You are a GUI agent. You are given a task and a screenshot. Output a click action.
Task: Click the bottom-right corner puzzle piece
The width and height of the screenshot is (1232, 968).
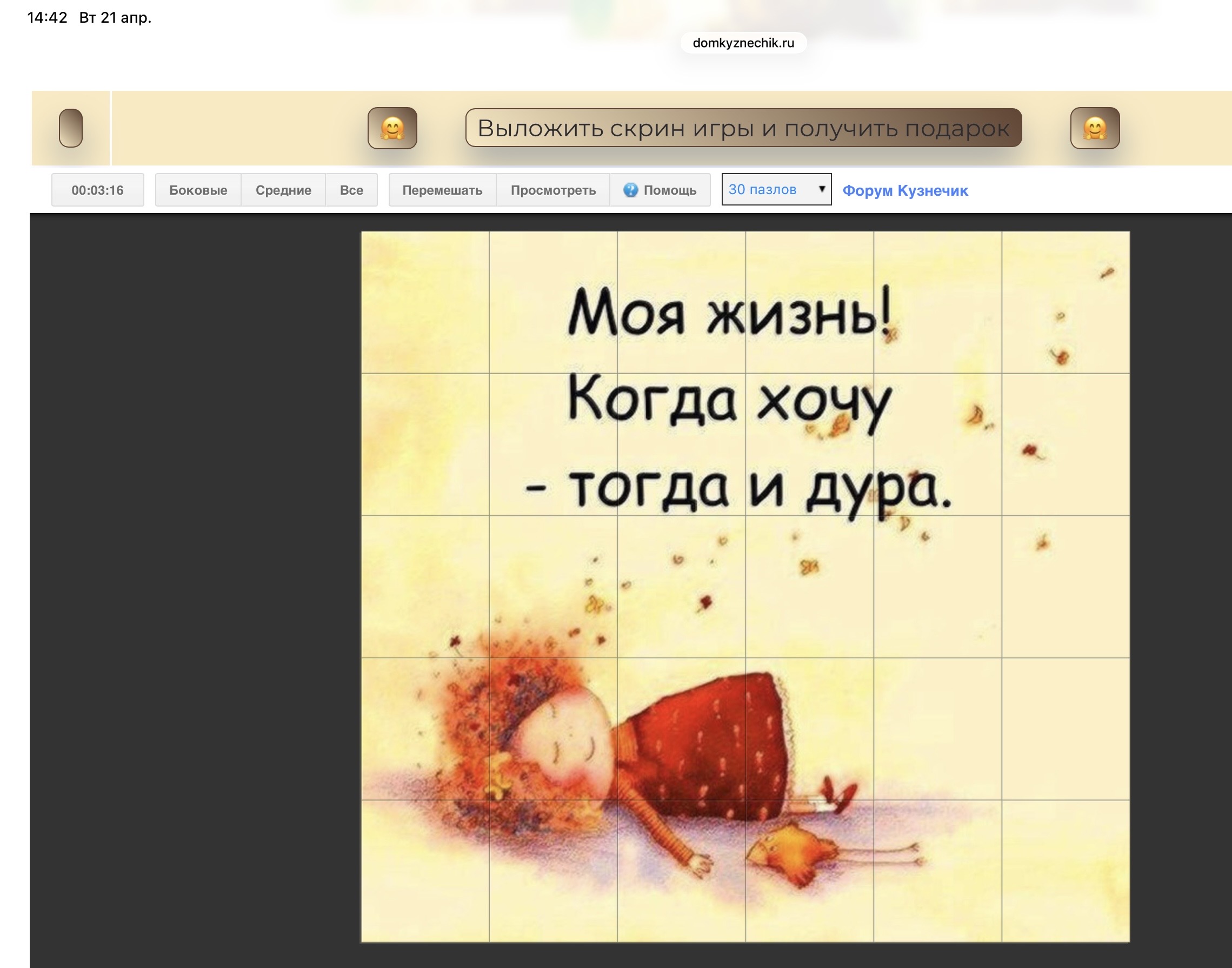click(1065, 871)
